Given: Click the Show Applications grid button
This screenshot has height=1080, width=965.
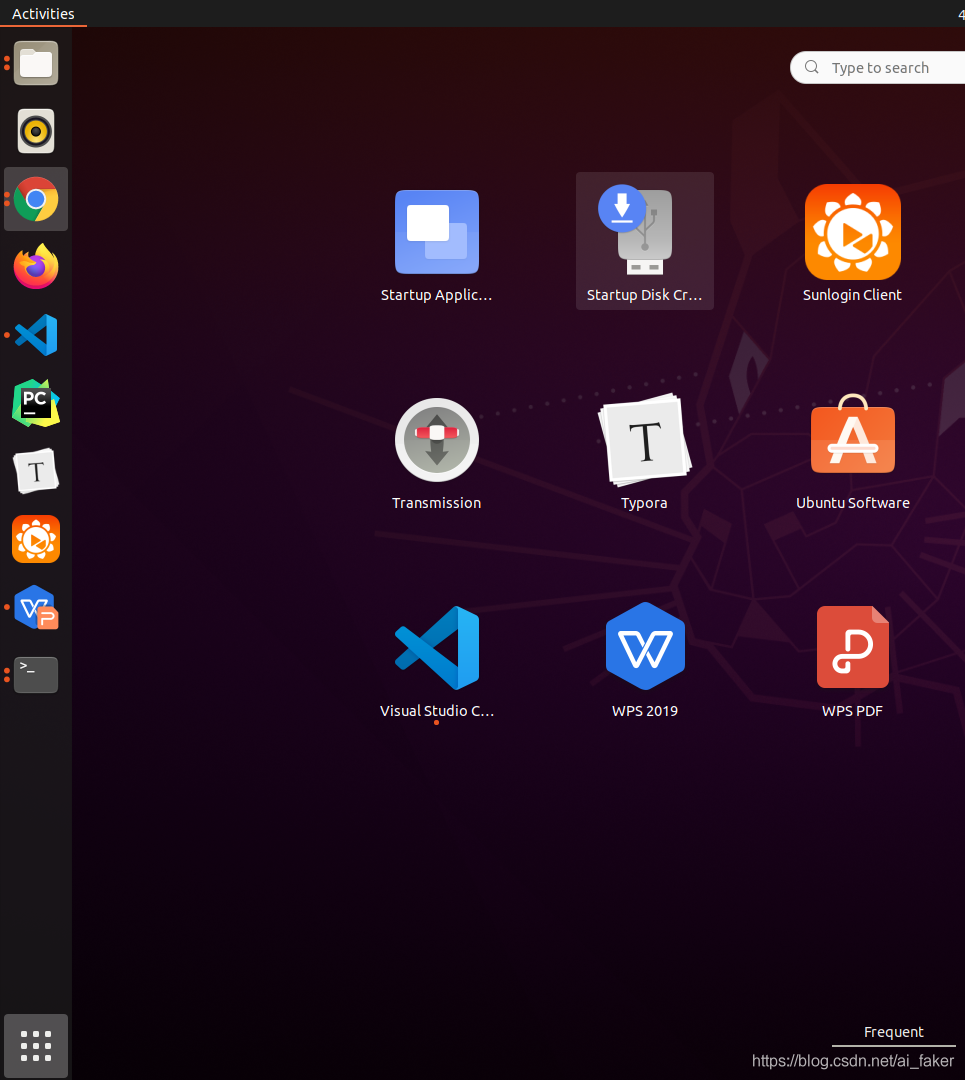Looking at the screenshot, I should pyautogui.click(x=36, y=1046).
